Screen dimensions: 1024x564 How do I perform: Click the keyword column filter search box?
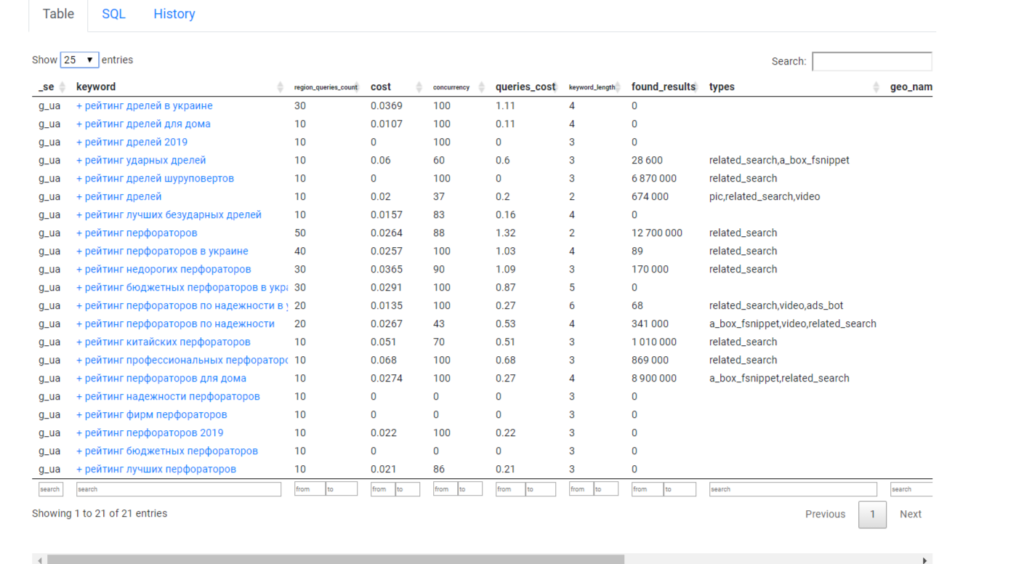pos(178,489)
